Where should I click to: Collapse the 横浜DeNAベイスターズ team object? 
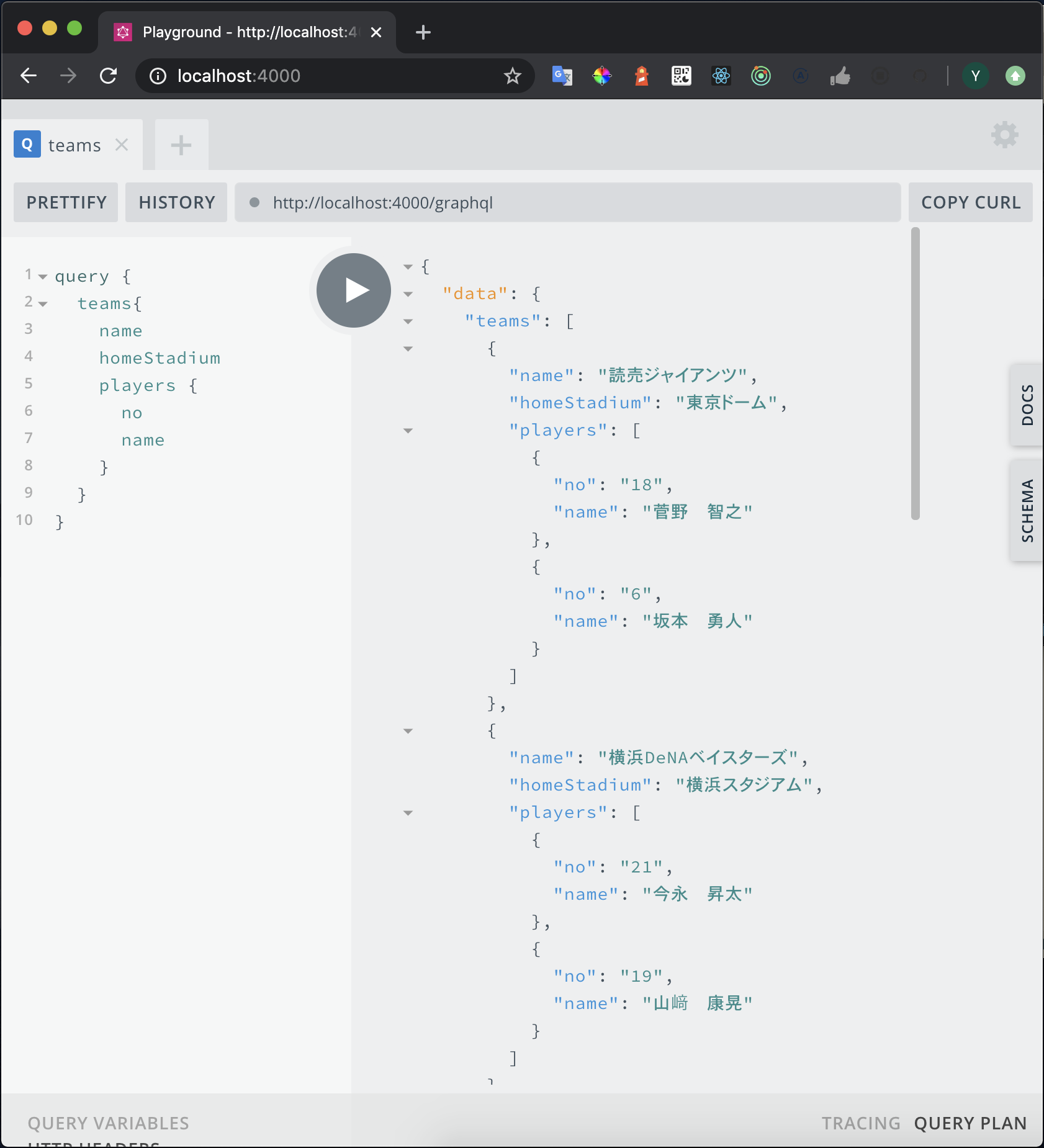(408, 731)
